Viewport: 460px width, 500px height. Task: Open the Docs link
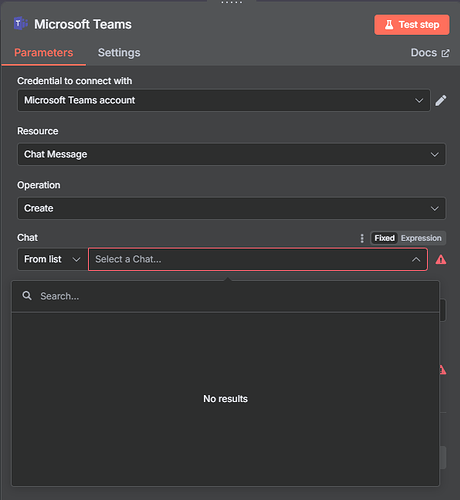point(430,53)
